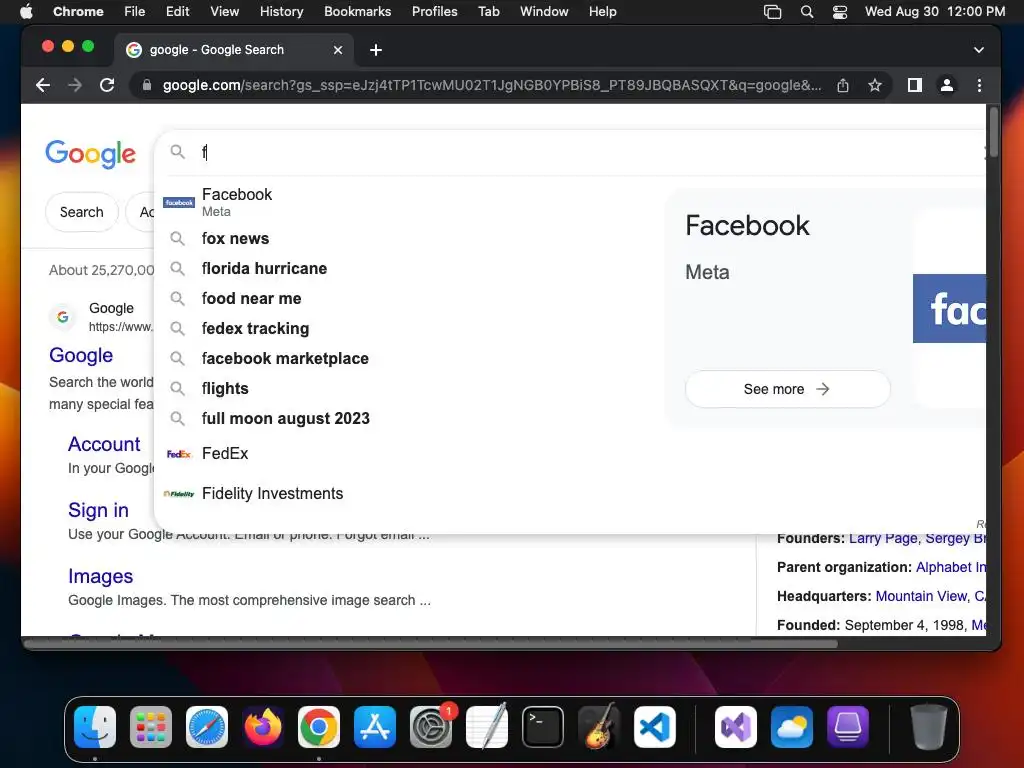Open the Chrome application menu

click(x=78, y=12)
